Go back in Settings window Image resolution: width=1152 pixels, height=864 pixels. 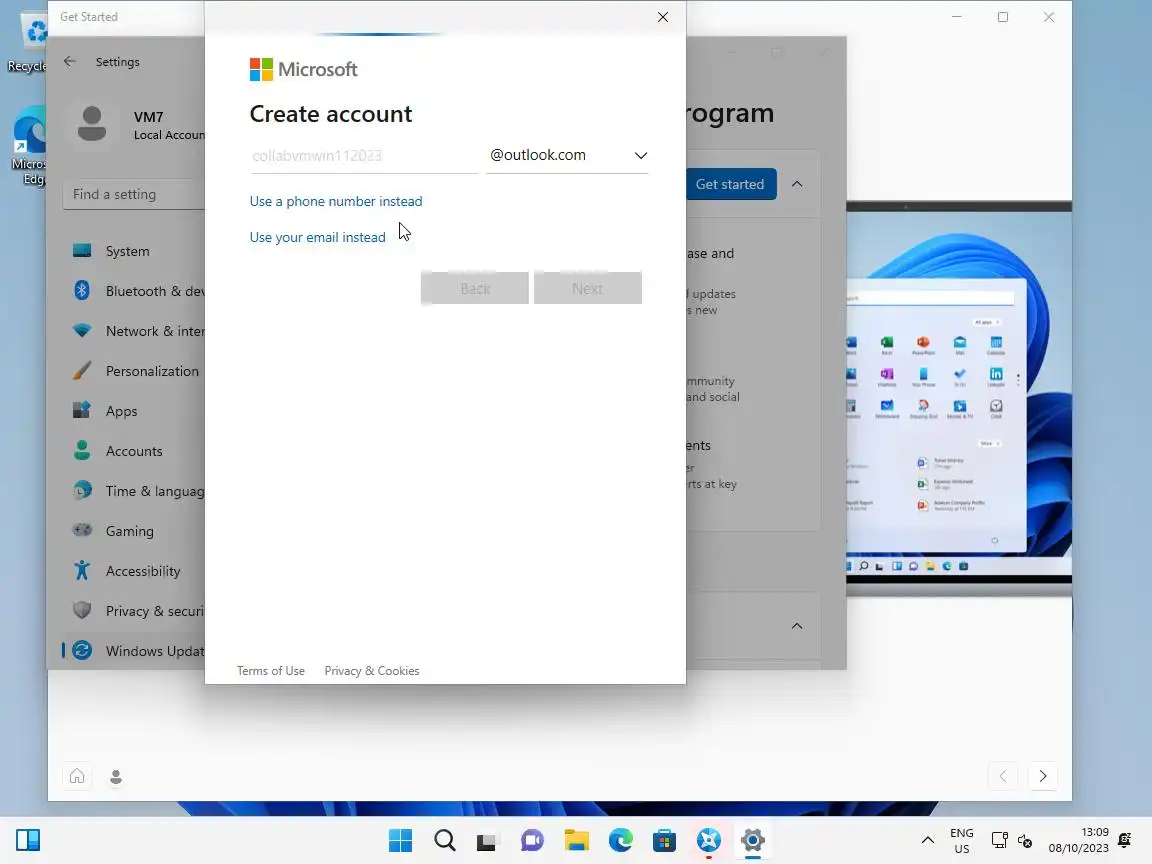pos(70,62)
